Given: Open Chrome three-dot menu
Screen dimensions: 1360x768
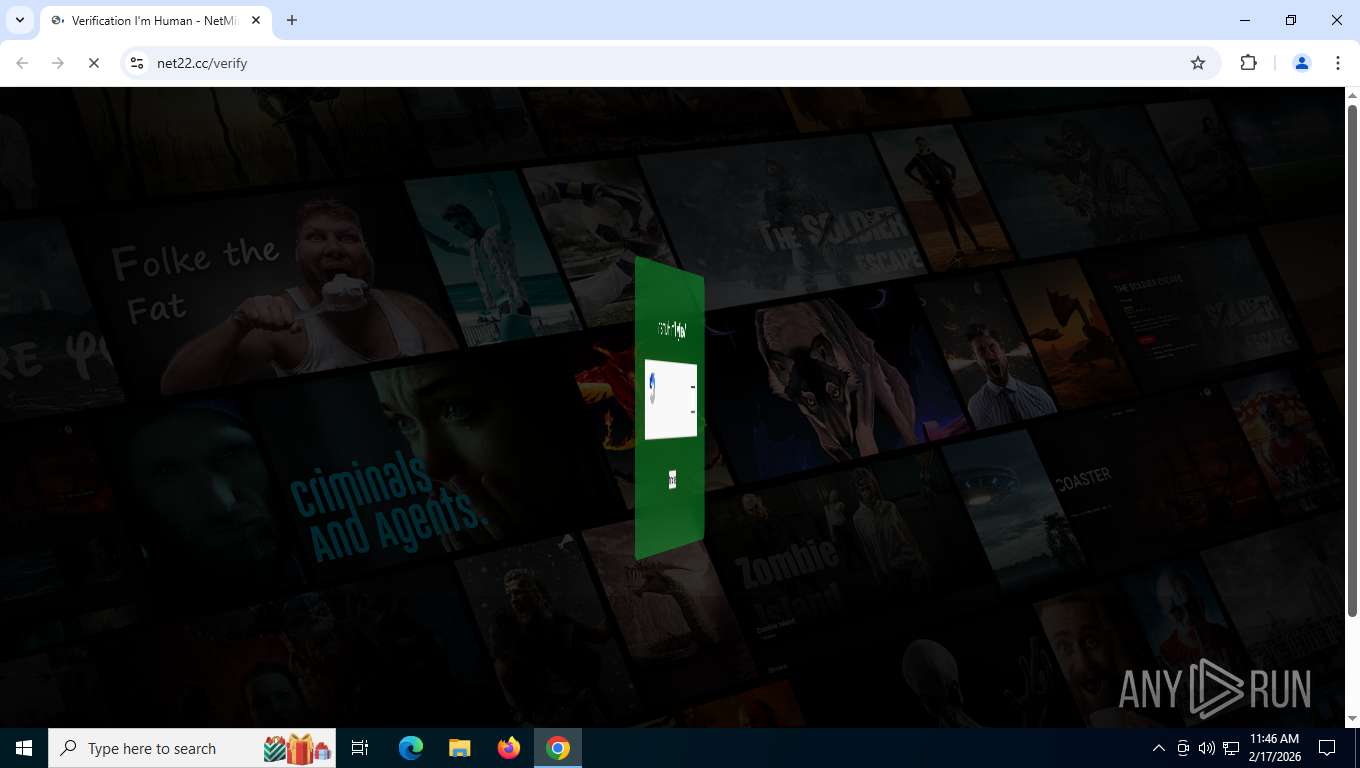Looking at the screenshot, I should (1338, 63).
